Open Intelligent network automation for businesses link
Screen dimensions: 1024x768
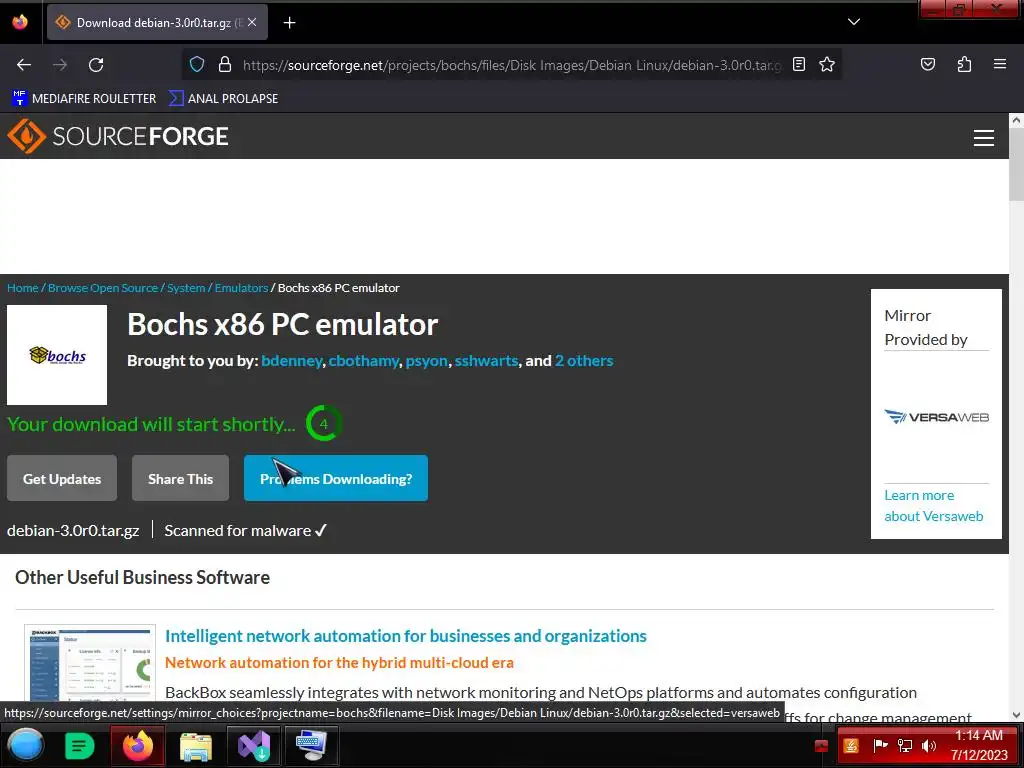[x=406, y=636]
